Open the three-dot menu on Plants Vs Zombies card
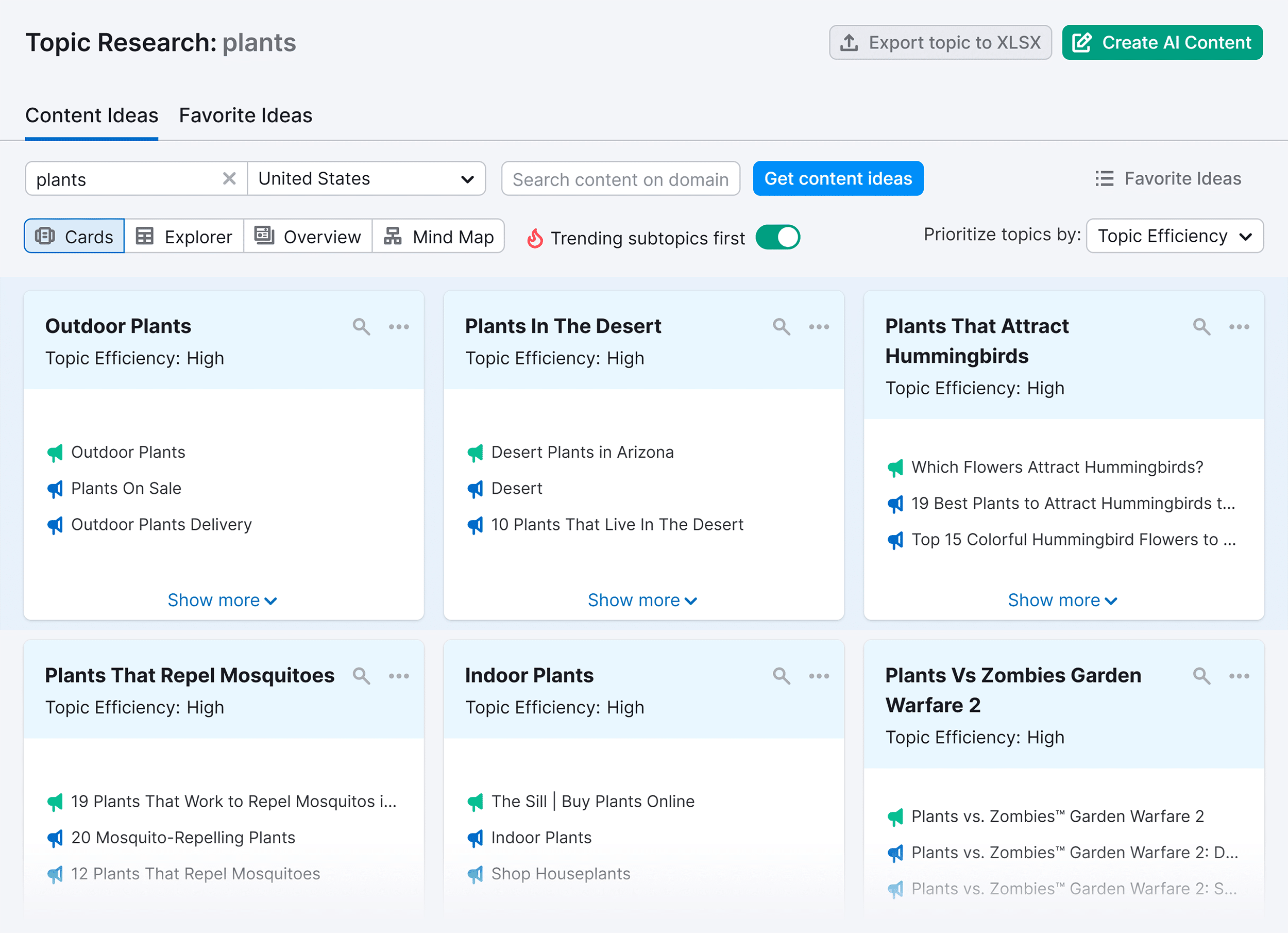The image size is (1288, 933). coord(1239,676)
